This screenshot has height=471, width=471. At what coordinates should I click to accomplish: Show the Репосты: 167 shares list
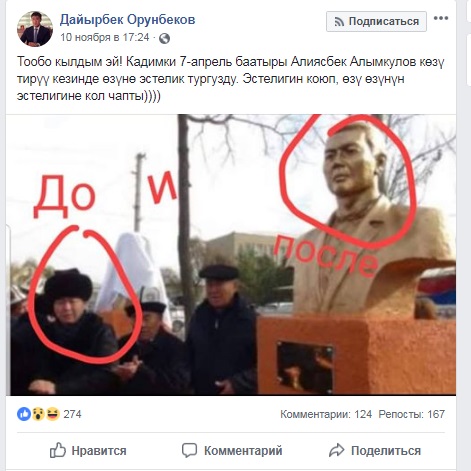tap(412, 414)
